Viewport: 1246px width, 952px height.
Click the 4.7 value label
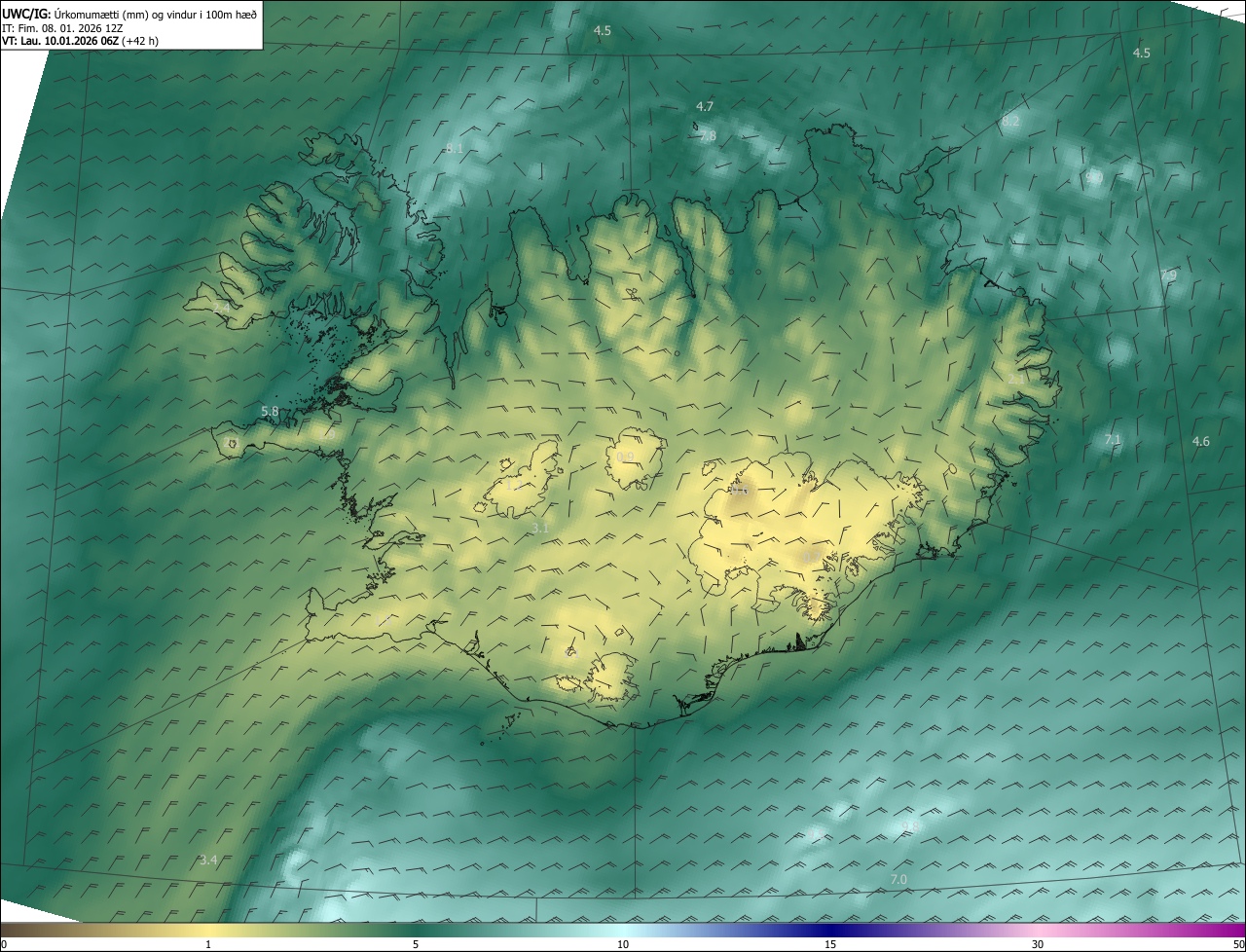[x=705, y=106]
